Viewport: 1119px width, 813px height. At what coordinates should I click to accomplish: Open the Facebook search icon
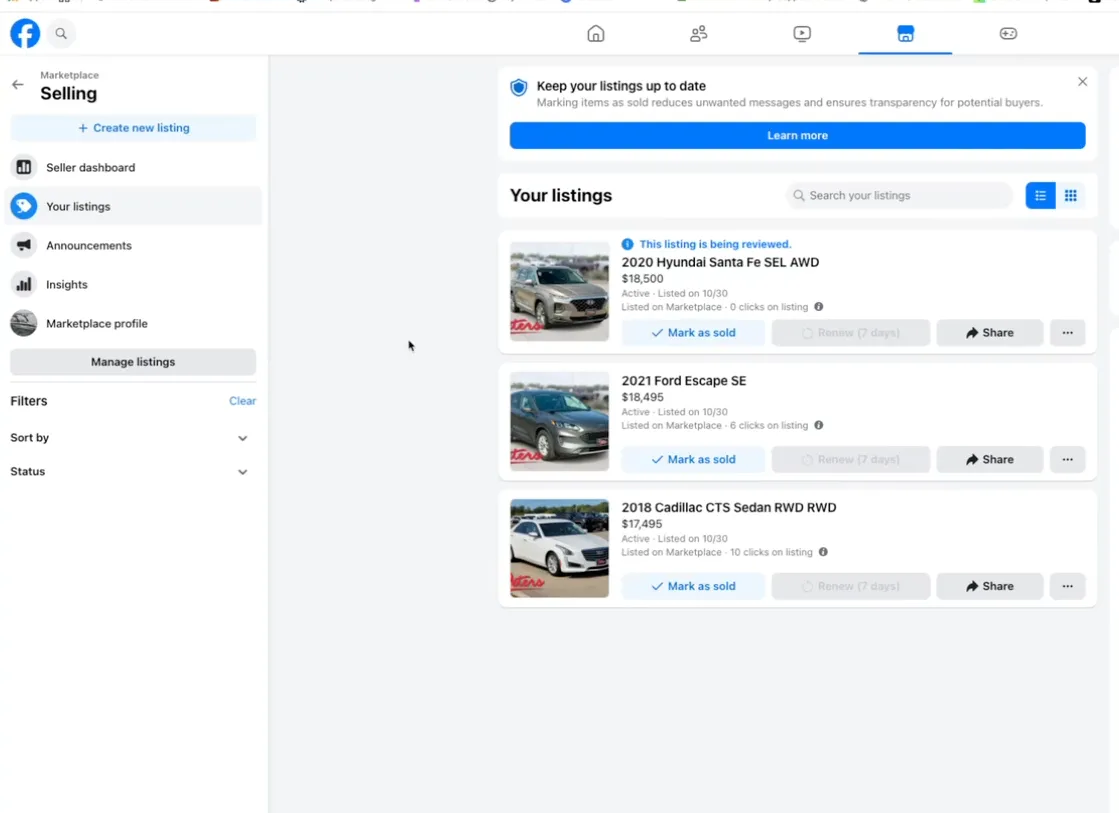coord(61,34)
